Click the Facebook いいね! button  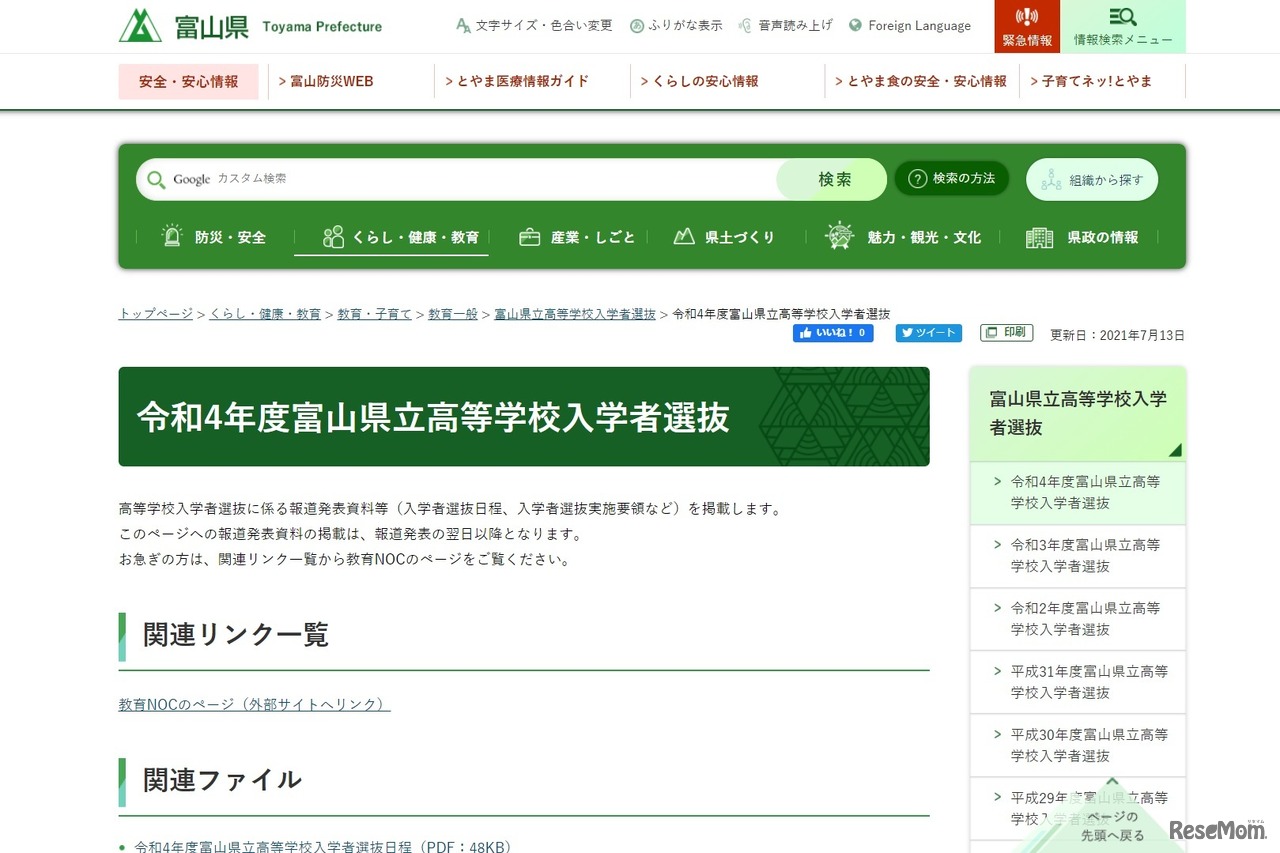833,333
